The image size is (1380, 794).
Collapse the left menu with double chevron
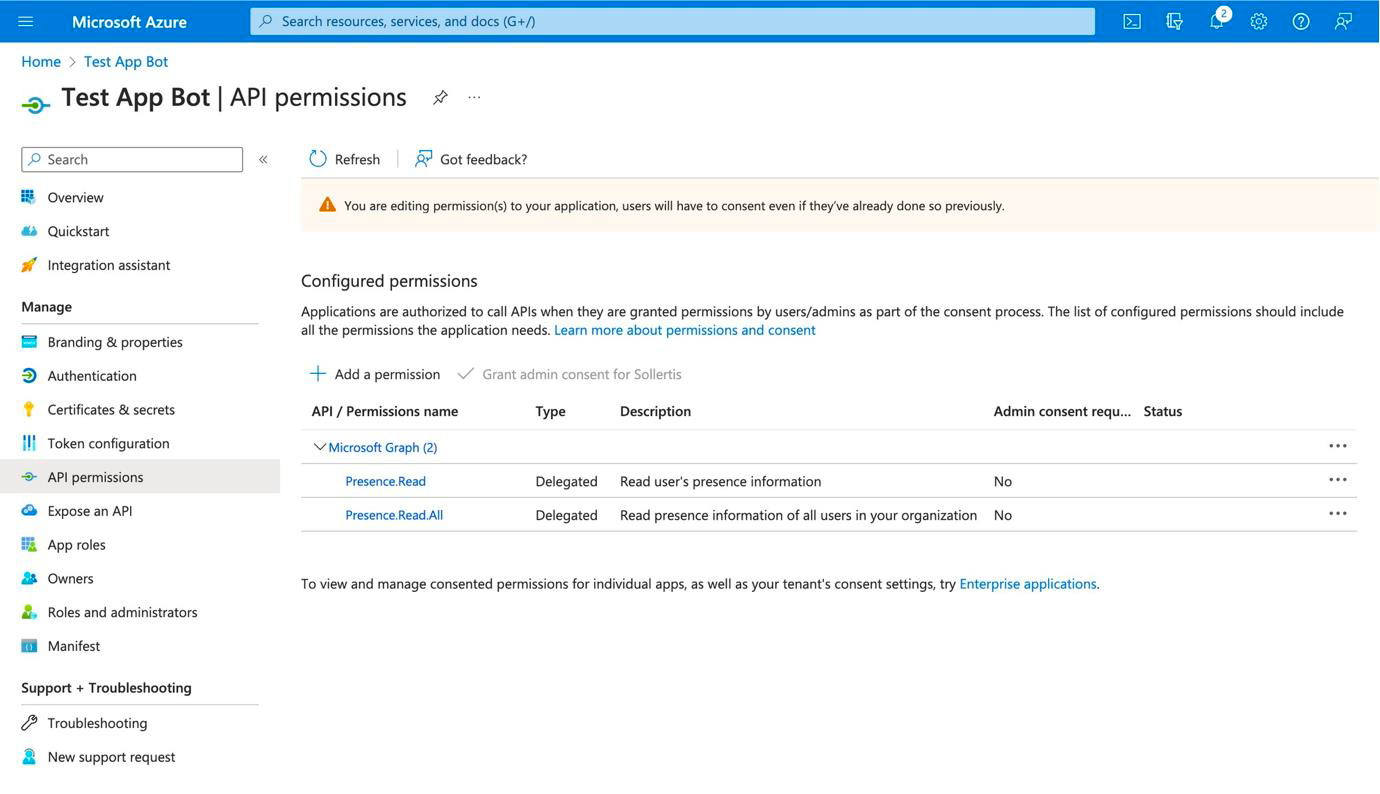[x=263, y=159]
